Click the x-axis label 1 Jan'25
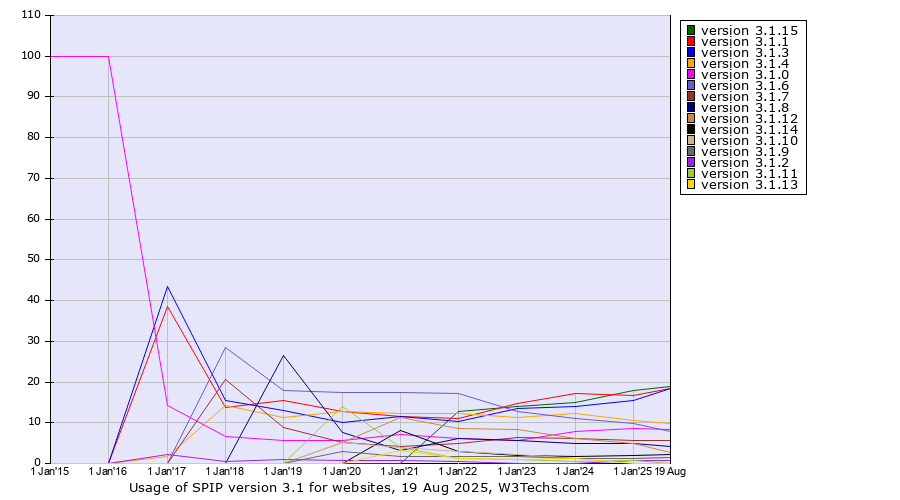This screenshot has height=500, width=900. 633,471
